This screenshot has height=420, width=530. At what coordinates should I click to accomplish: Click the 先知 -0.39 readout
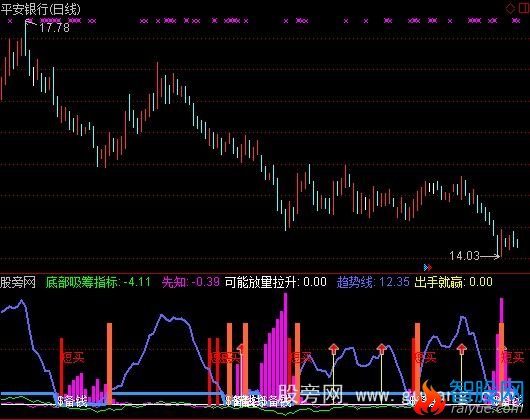[191, 282]
